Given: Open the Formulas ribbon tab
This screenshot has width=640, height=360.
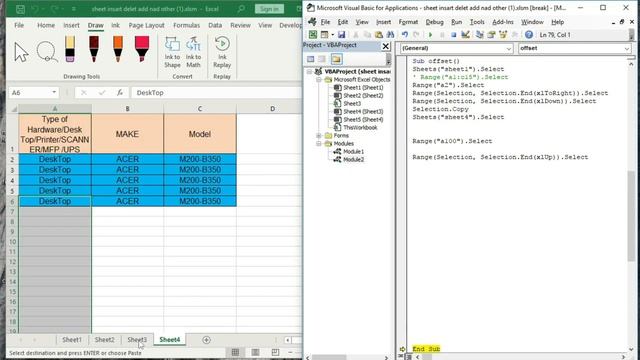Looking at the screenshot, I should (187, 25).
